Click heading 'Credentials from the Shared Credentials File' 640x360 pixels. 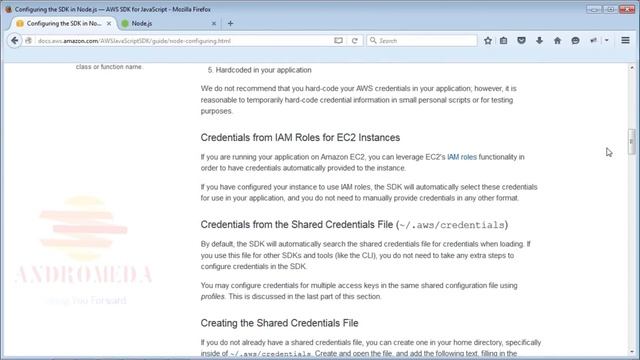click(x=354, y=224)
